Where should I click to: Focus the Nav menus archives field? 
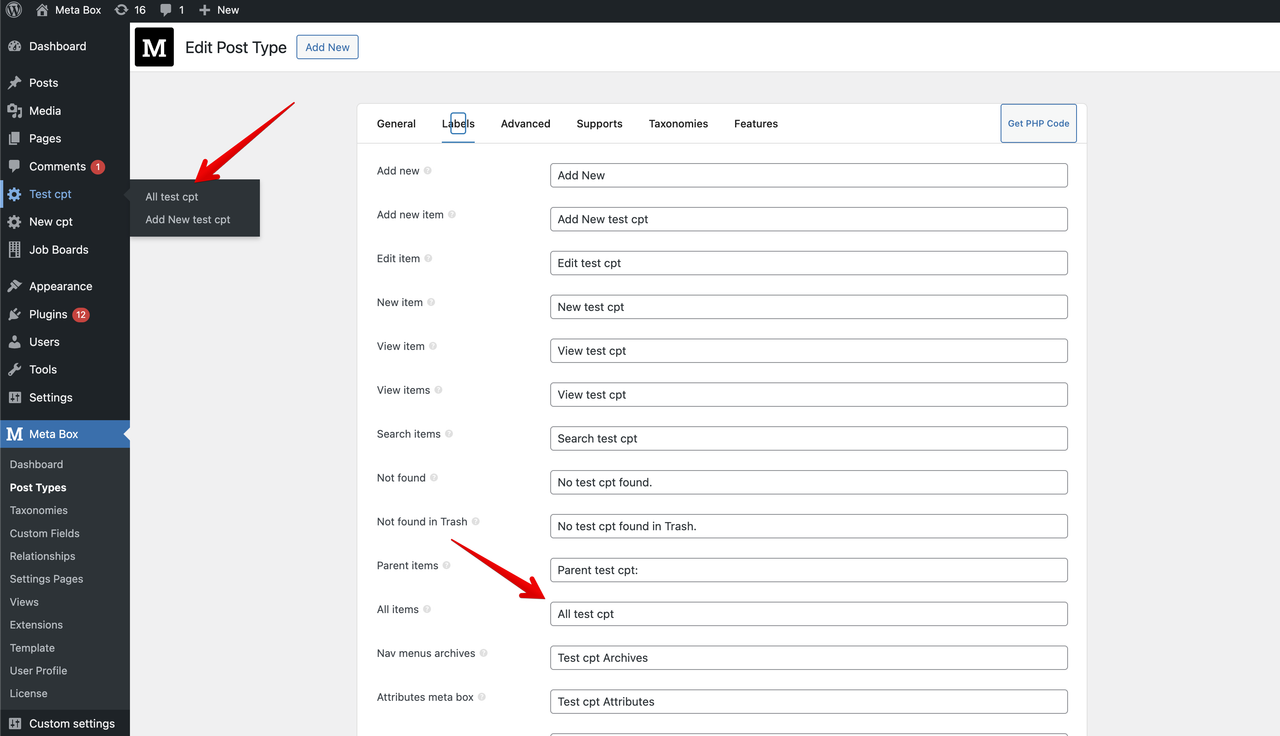click(x=809, y=658)
